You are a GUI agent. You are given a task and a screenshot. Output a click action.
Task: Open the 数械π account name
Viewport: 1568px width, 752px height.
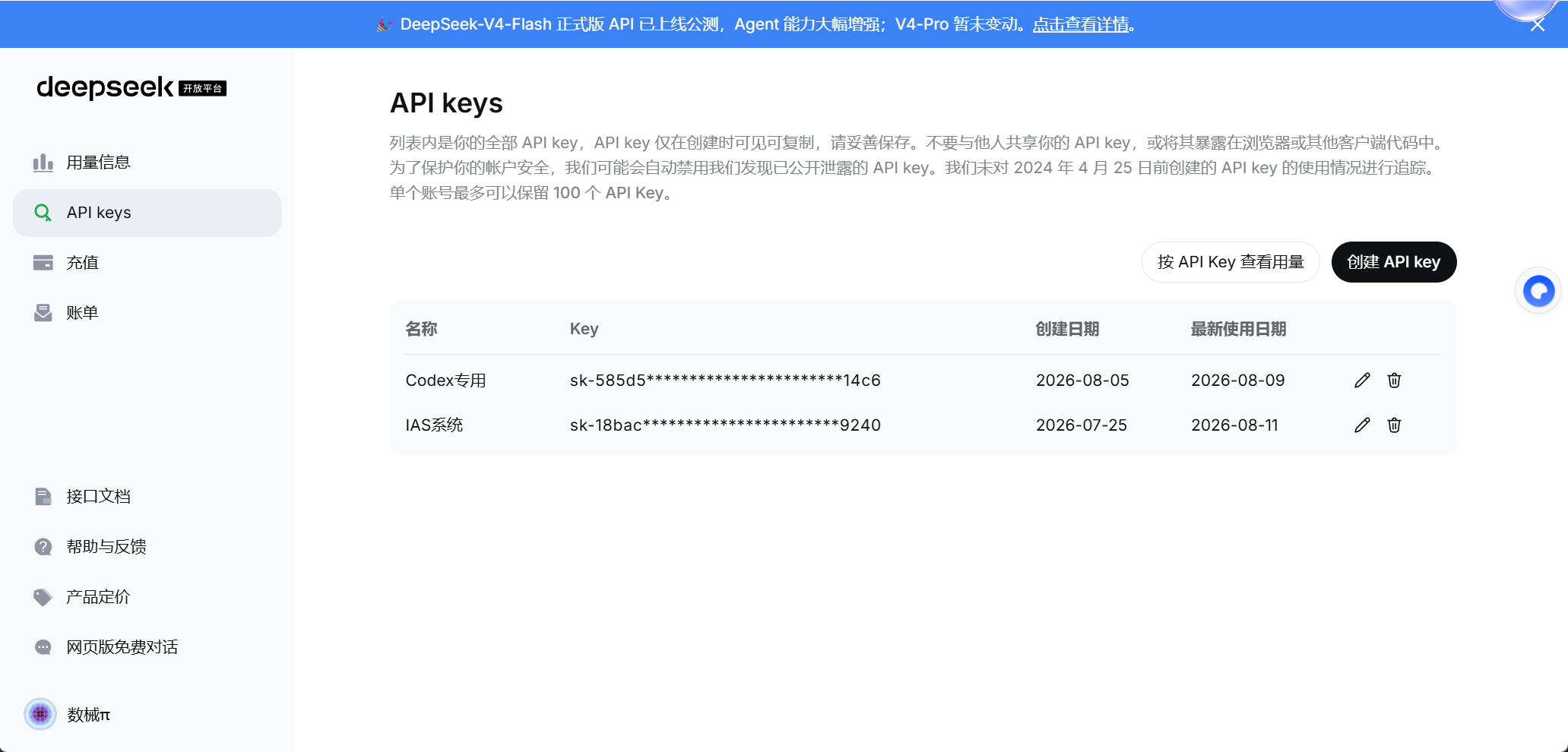pyautogui.click(x=88, y=715)
